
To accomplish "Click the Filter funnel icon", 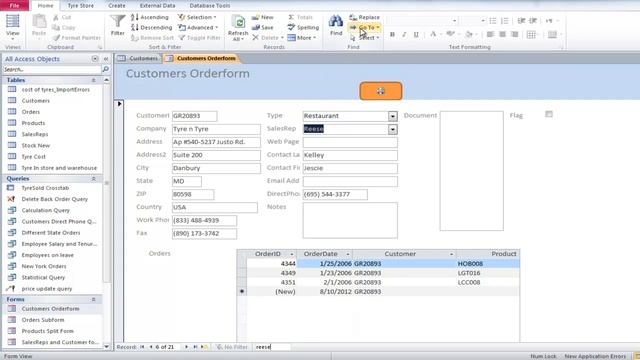I will tap(118, 25).
